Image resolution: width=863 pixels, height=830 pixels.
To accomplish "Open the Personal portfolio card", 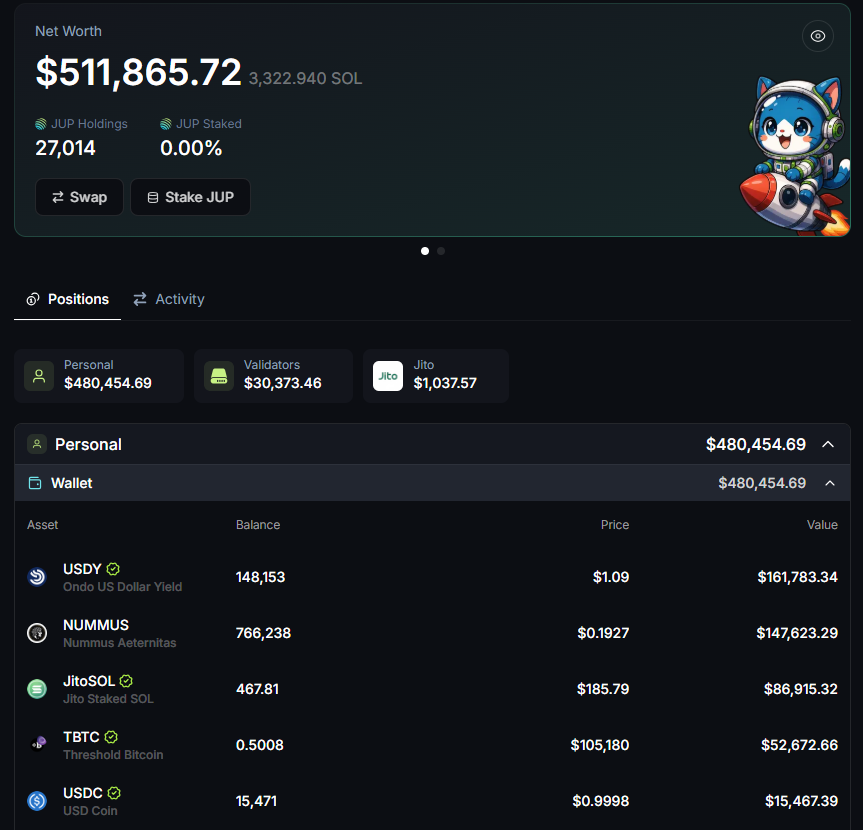I will 99,375.
